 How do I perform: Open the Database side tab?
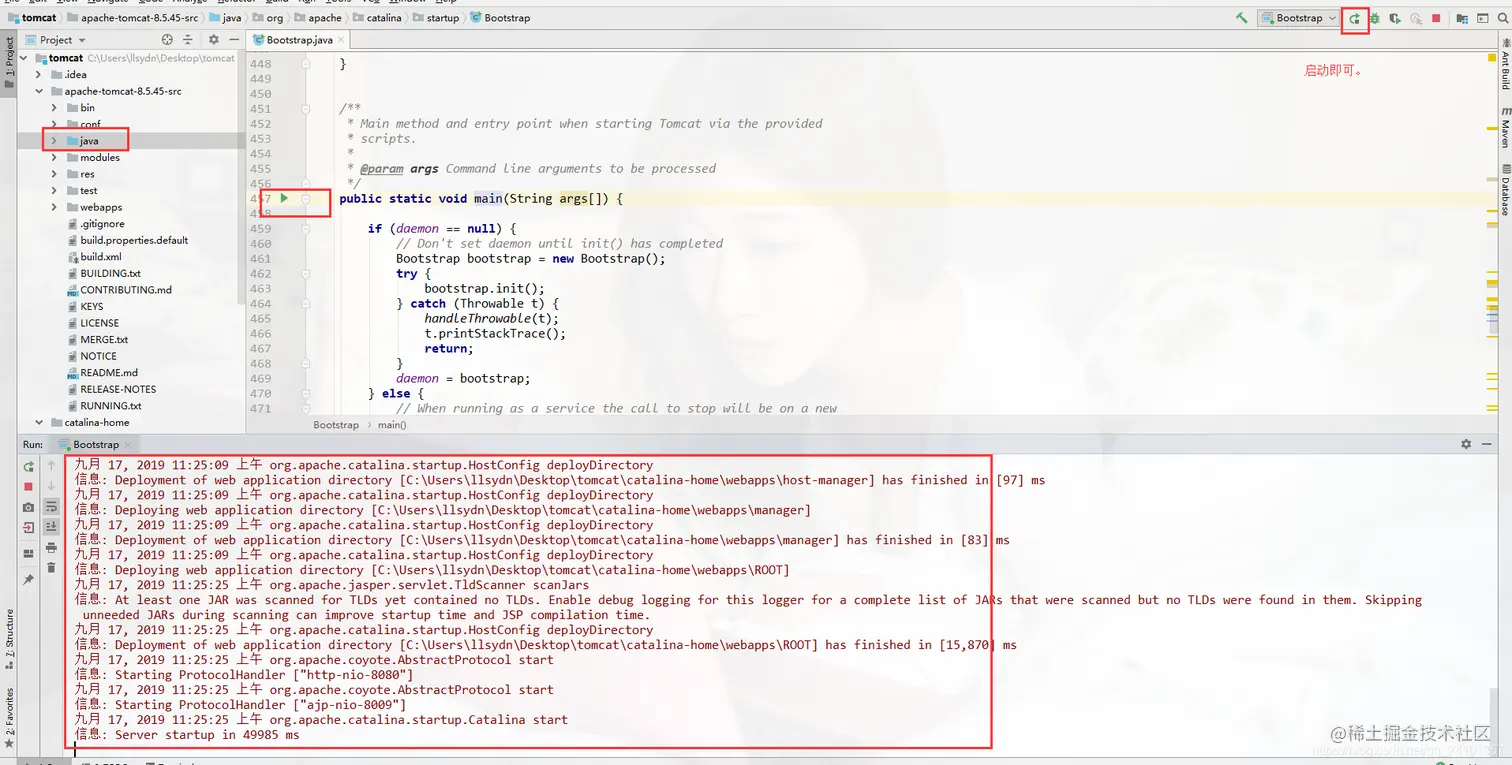(x=1505, y=190)
